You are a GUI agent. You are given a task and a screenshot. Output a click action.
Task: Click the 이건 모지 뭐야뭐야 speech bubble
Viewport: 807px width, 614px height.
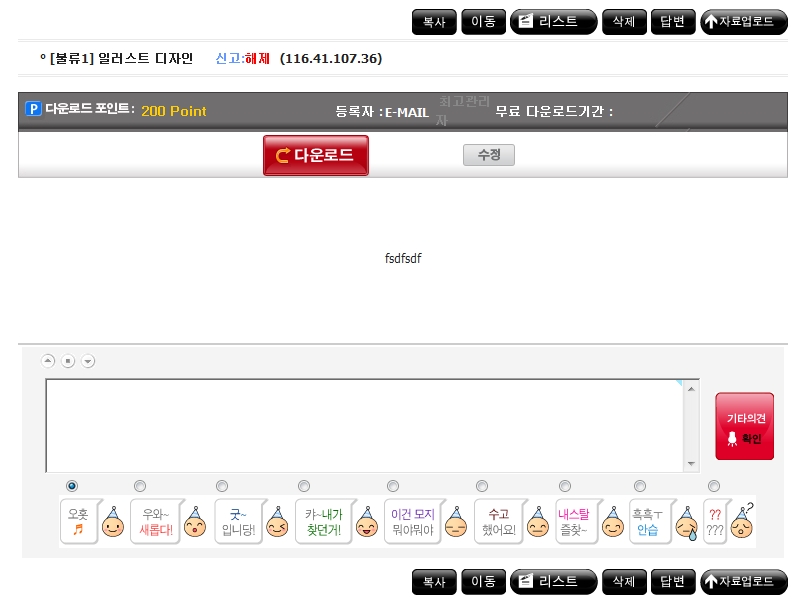click(x=413, y=521)
